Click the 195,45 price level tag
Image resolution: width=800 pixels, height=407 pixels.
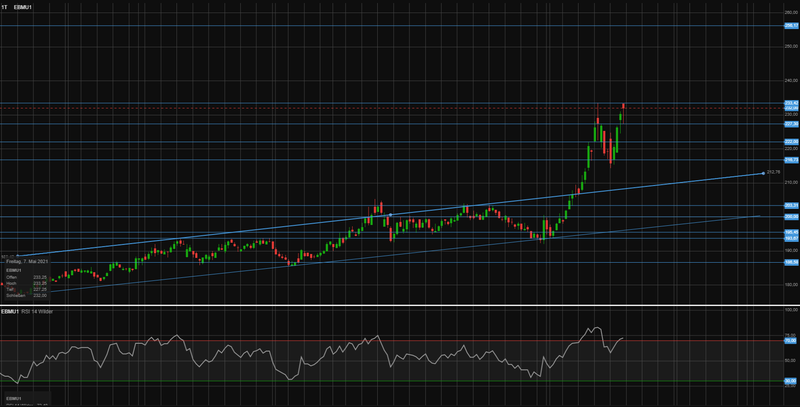pos(790,233)
